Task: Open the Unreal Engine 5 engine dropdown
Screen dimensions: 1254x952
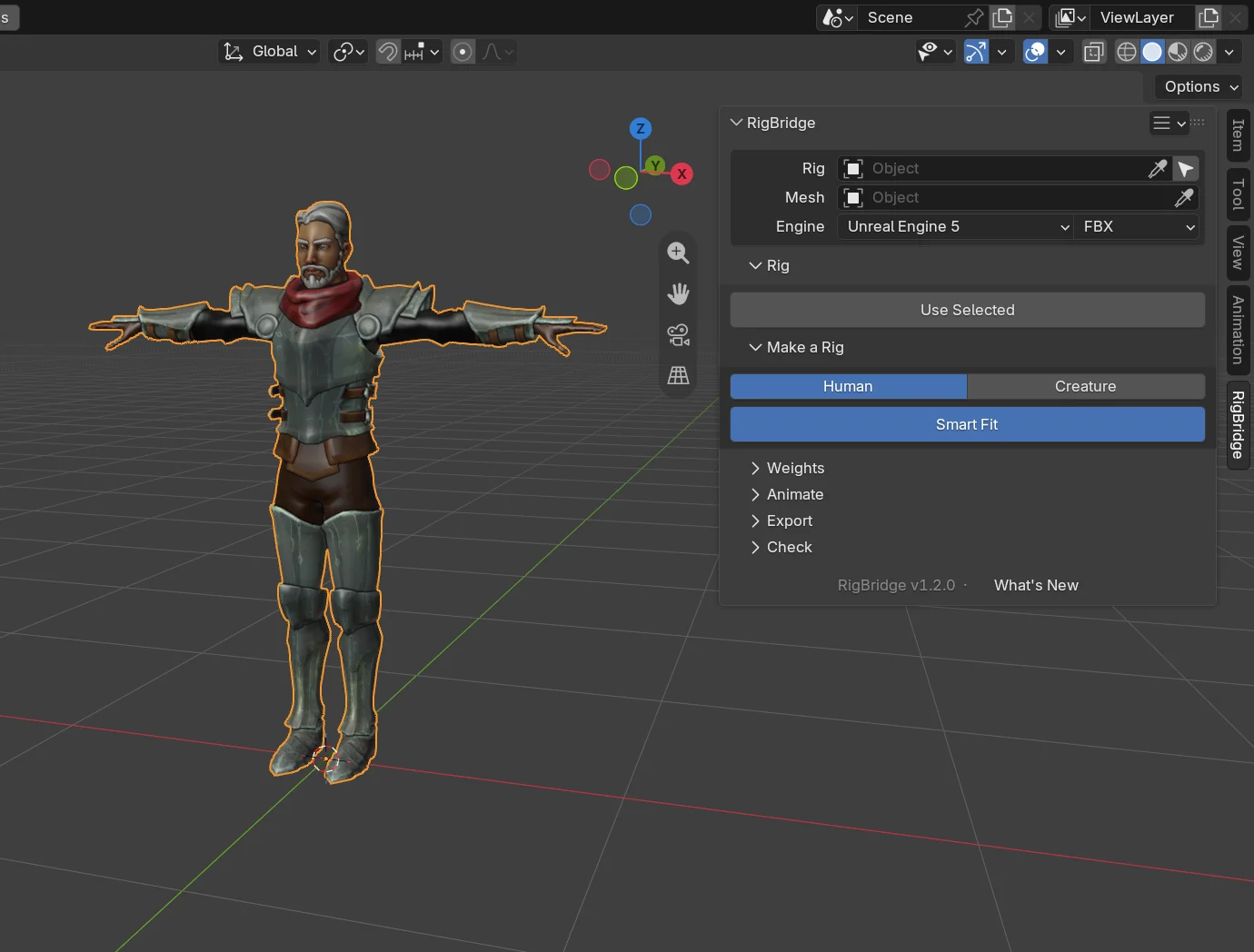Action: [x=957, y=227]
